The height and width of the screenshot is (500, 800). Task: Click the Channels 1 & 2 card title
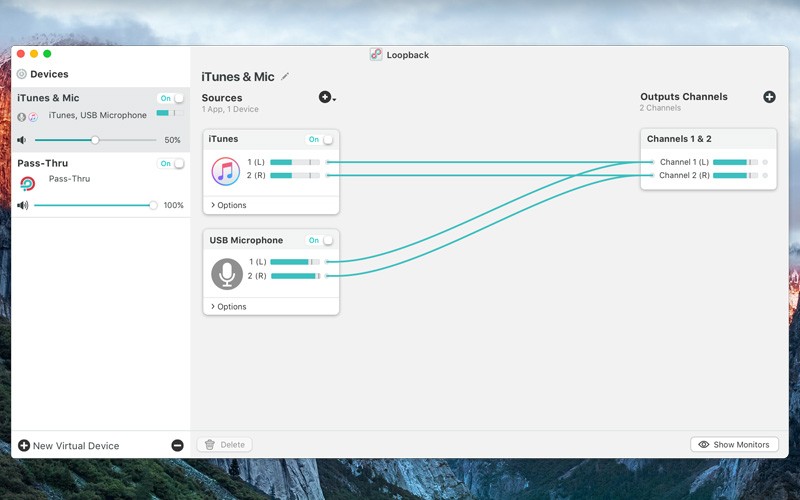679,139
